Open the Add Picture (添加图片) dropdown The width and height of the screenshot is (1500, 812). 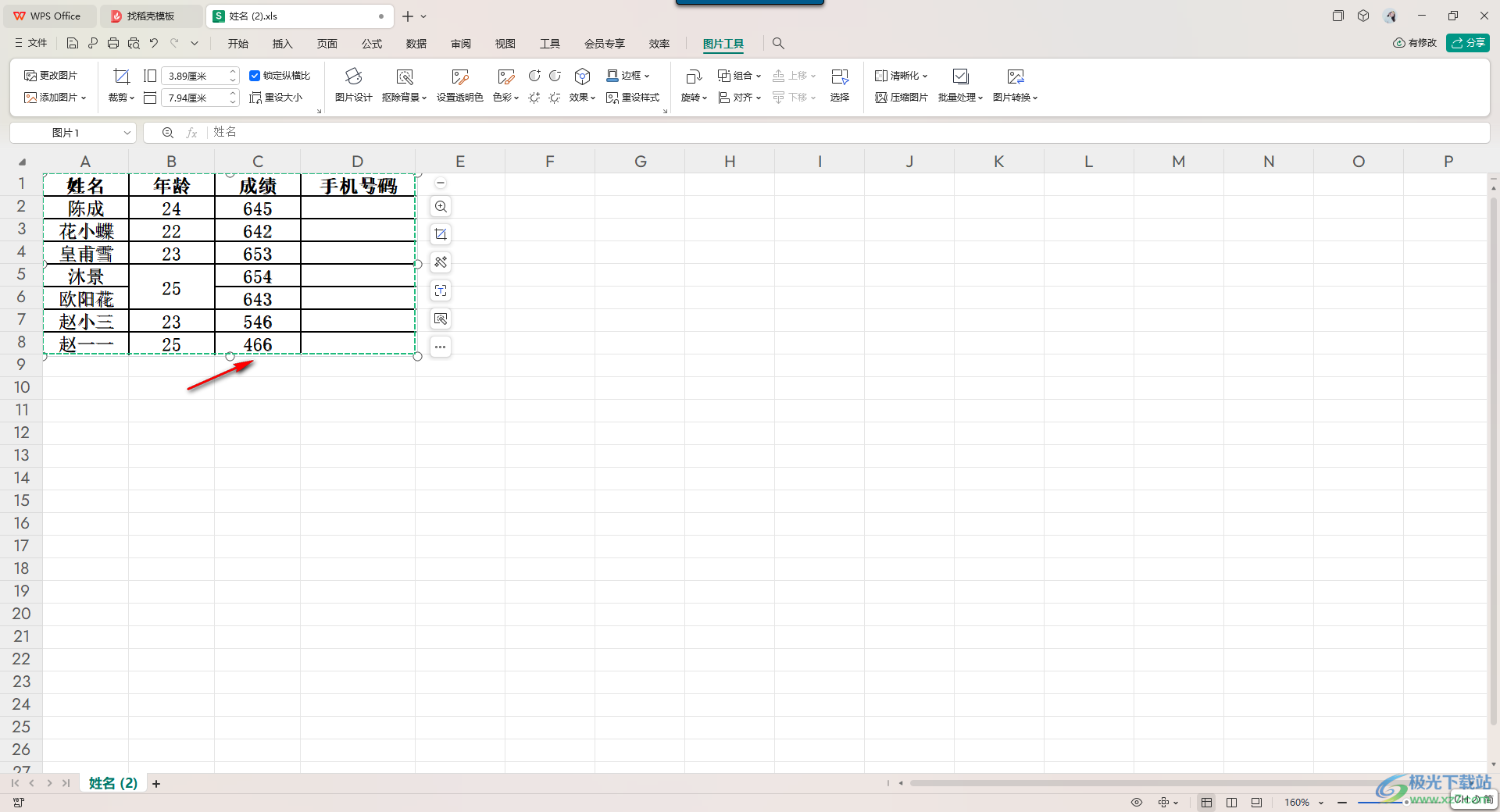pyautogui.click(x=55, y=98)
